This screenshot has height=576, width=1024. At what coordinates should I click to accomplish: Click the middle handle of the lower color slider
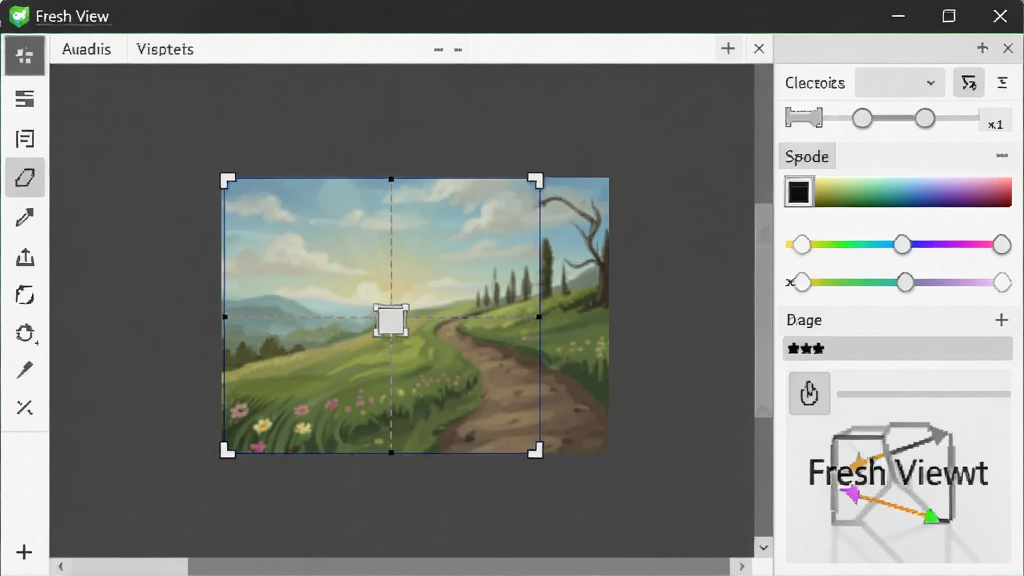905,282
